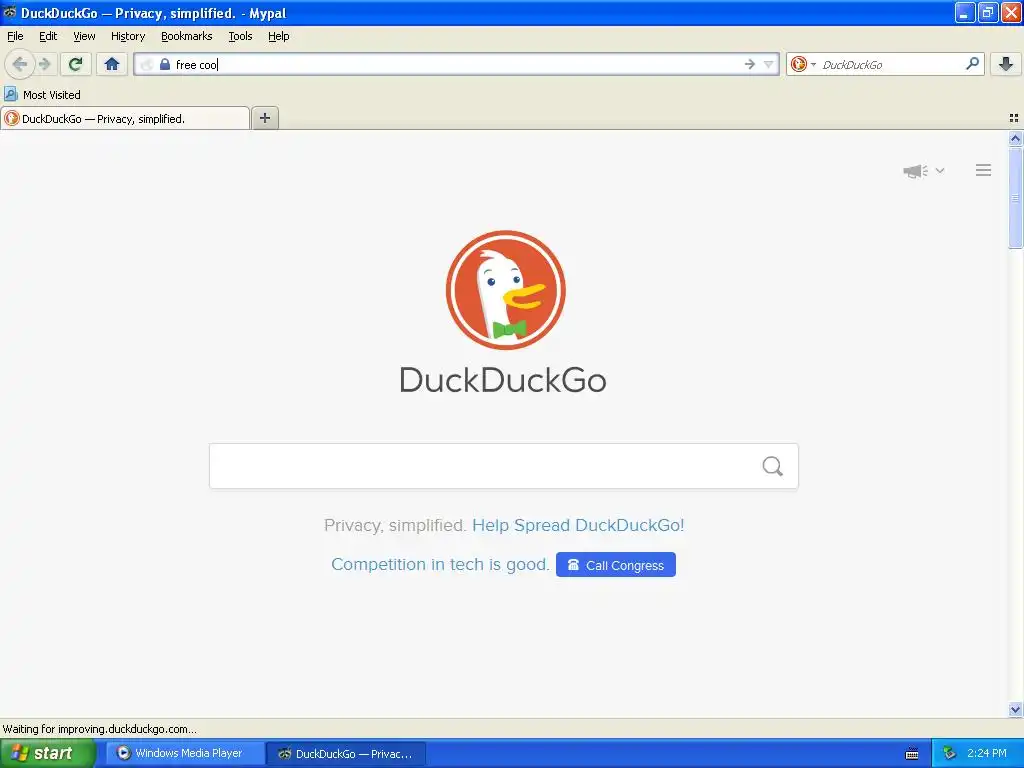Open the Help menu
This screenshot has width=1024, height=768.
coord(278,36)
